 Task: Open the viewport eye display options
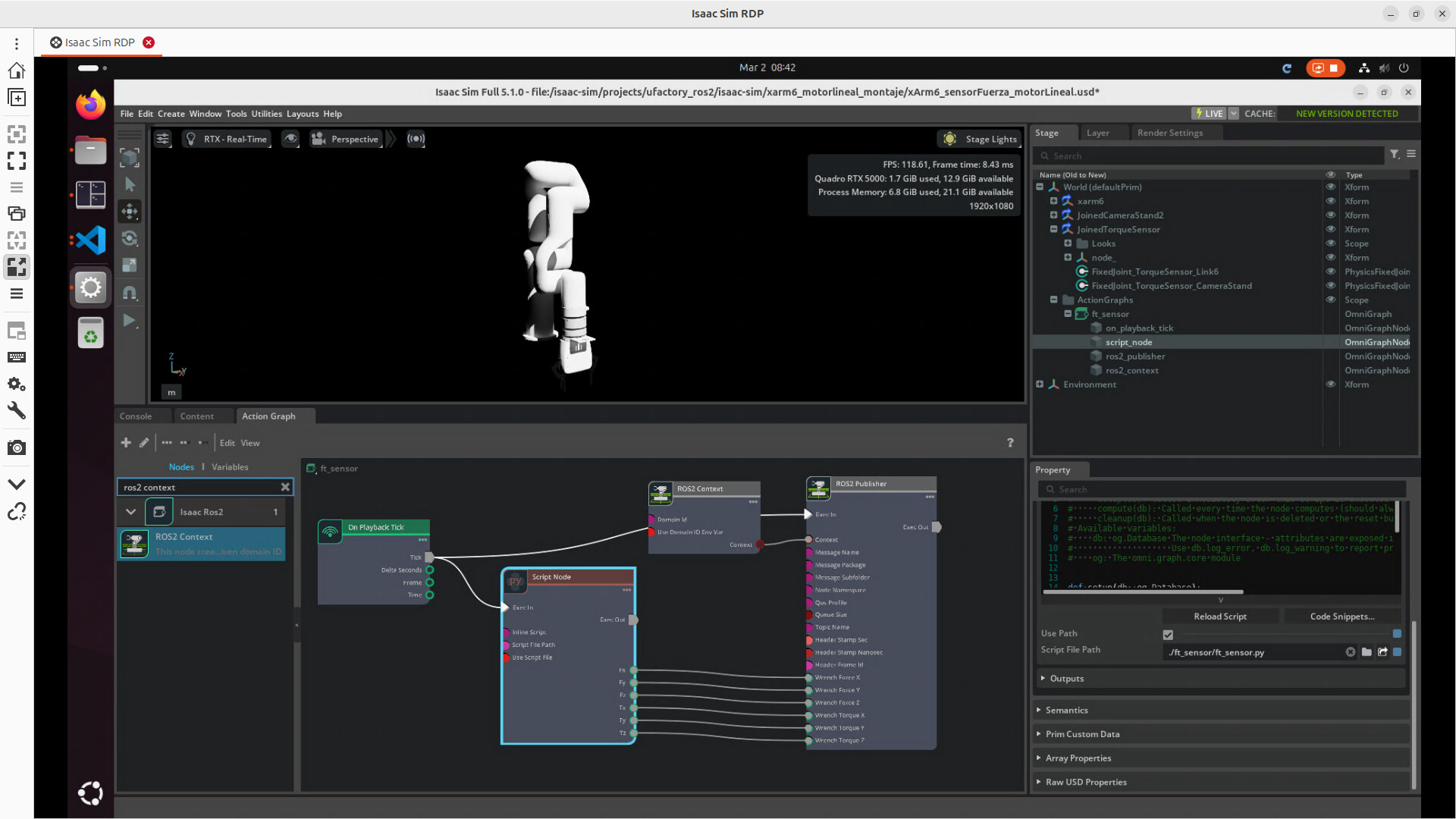point(290,139)
